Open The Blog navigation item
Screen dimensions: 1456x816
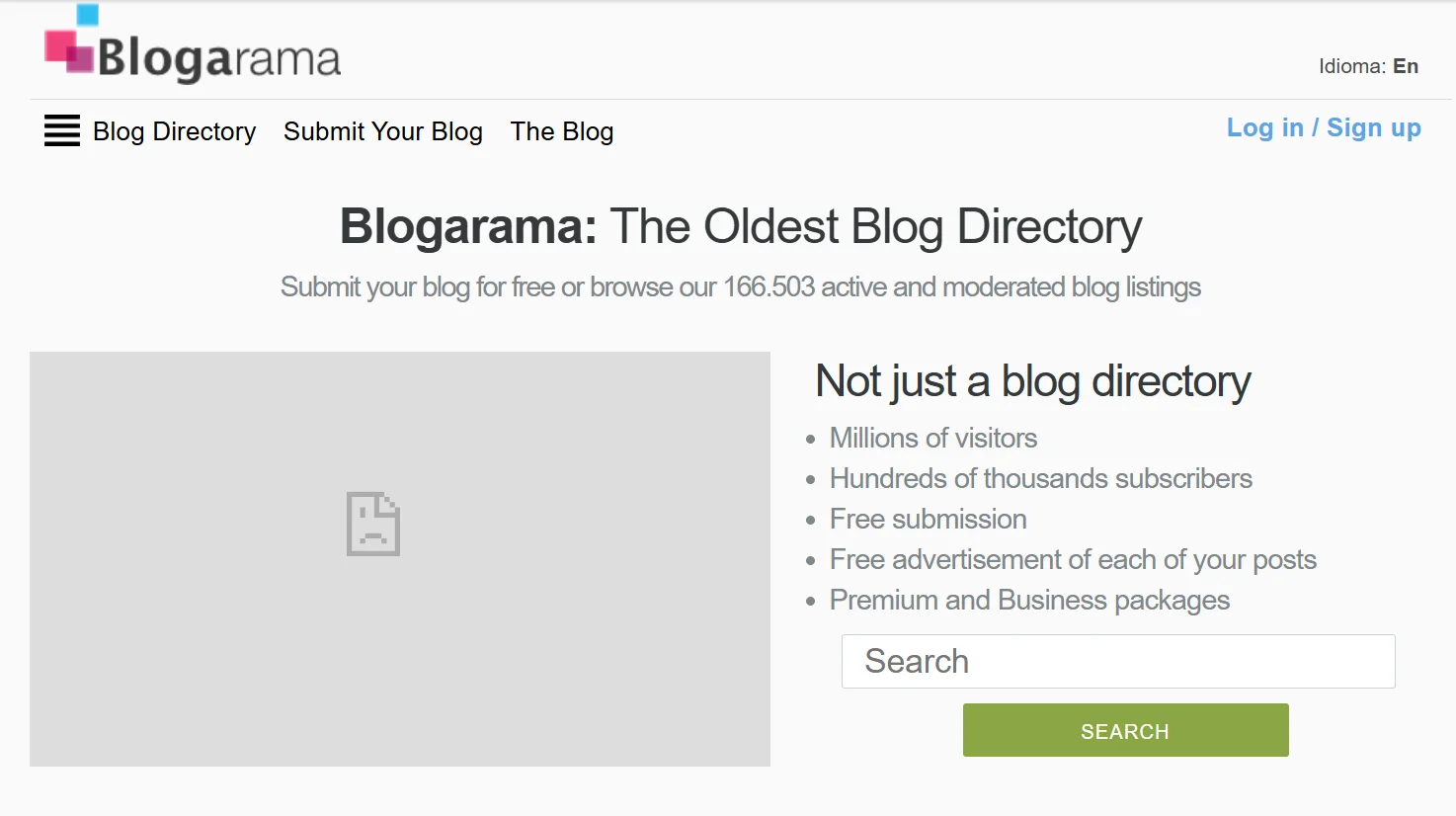pos(562,131)
